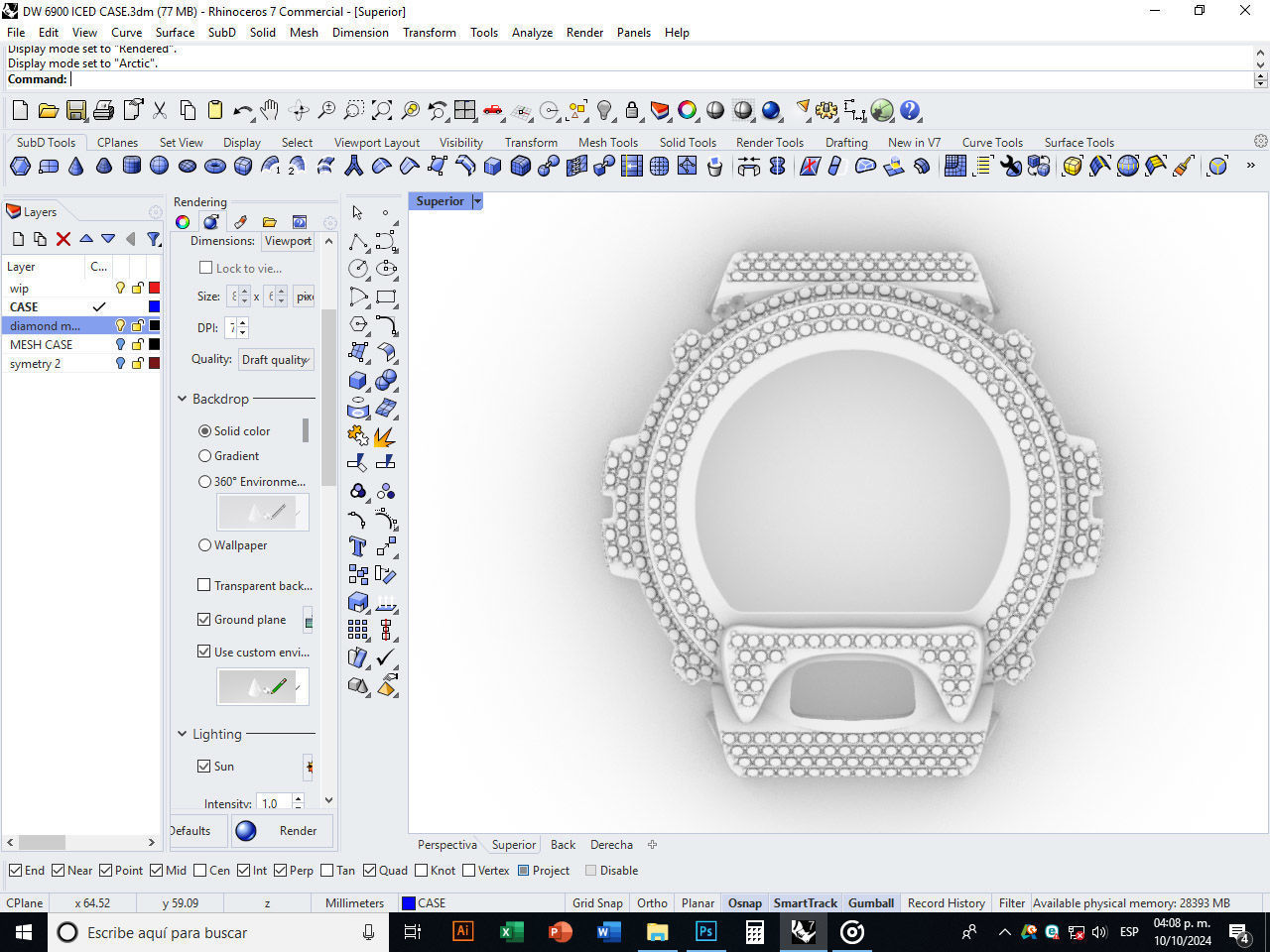Click Record History in status bar
This screenshot has width=1270, height=952.
point(946,903)
